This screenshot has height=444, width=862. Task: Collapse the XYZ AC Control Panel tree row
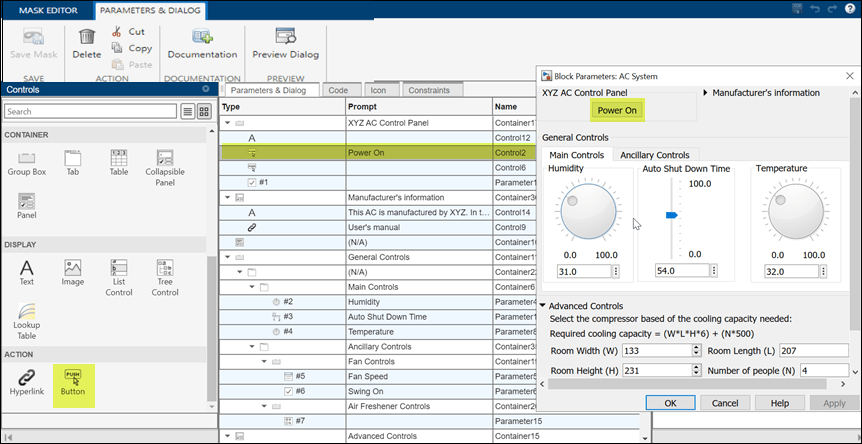coord(227,123)
